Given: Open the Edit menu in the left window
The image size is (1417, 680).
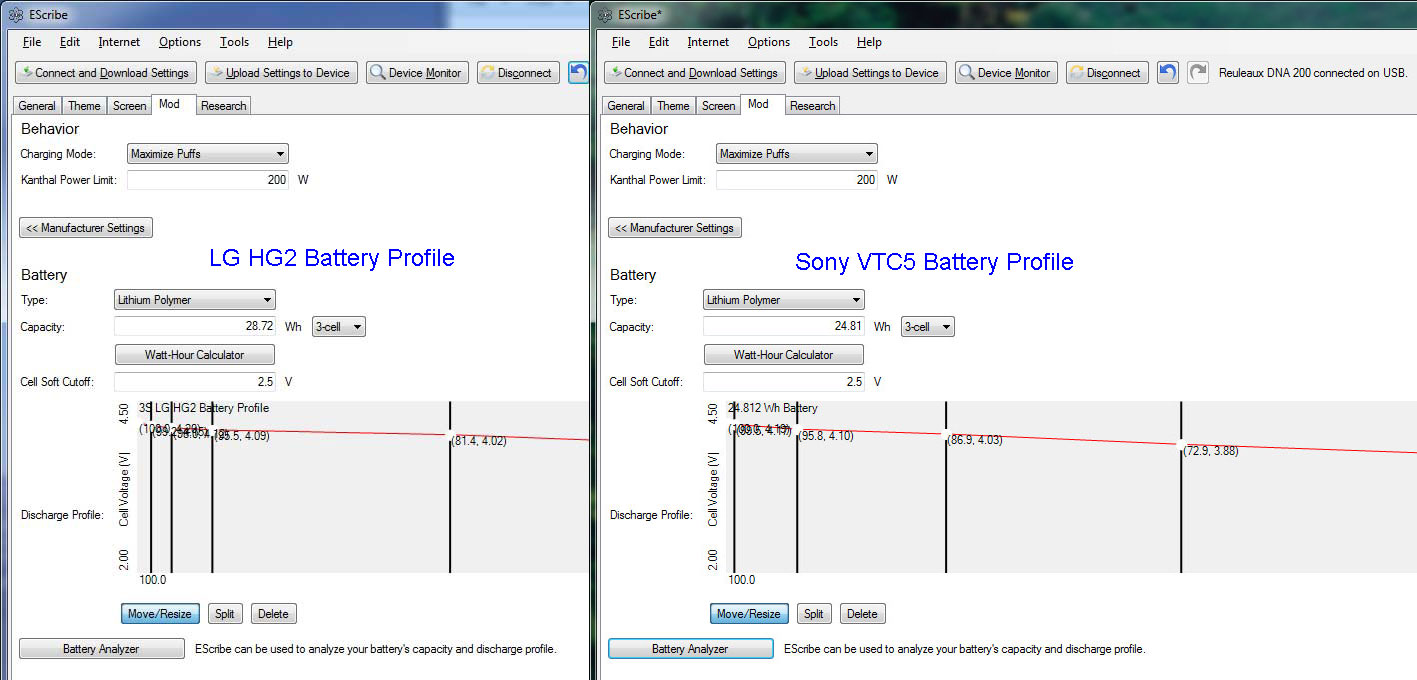Looking at the screenshot, I should coord(70,42).
